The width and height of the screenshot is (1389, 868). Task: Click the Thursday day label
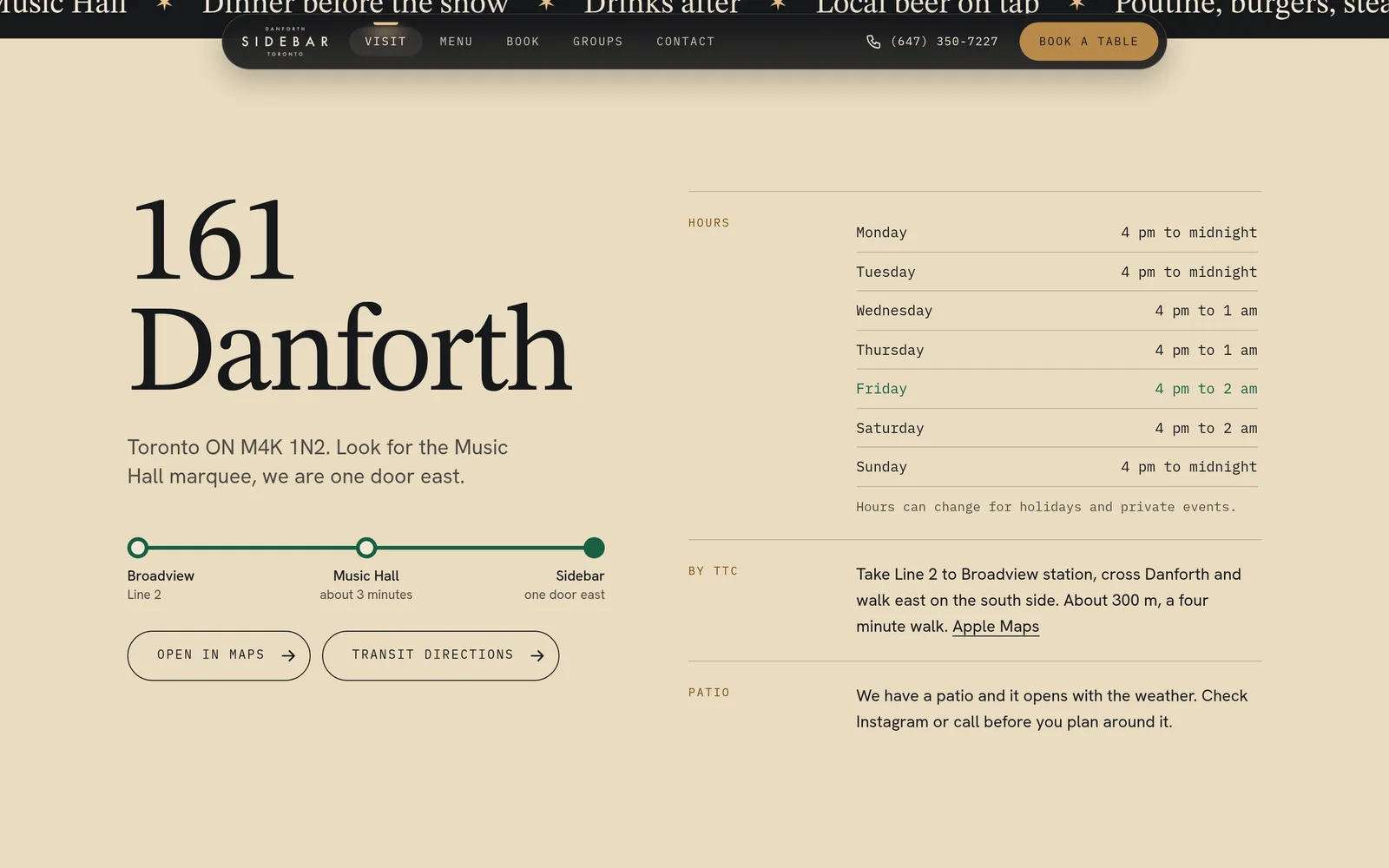(x=890, y=350)
